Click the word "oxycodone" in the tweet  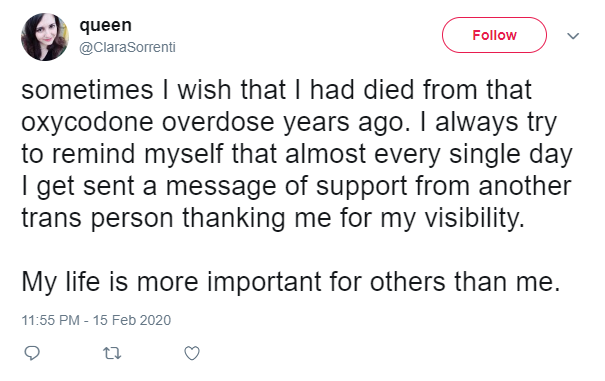click(87, 123)
